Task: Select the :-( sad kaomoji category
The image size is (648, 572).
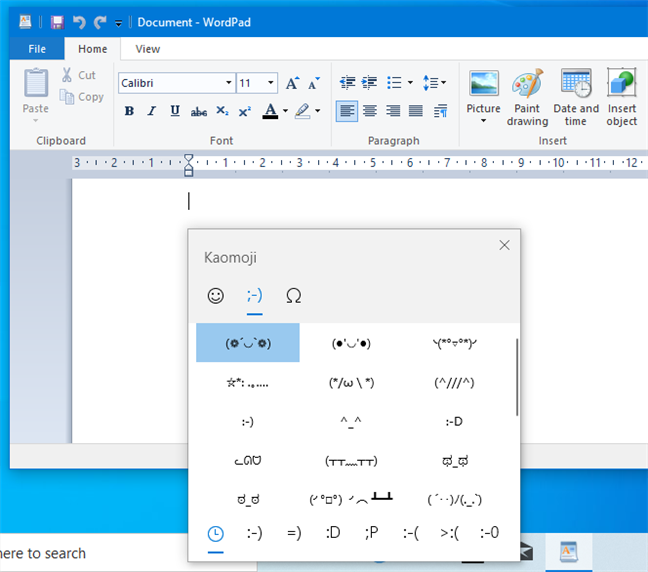Action: [410, 533]
